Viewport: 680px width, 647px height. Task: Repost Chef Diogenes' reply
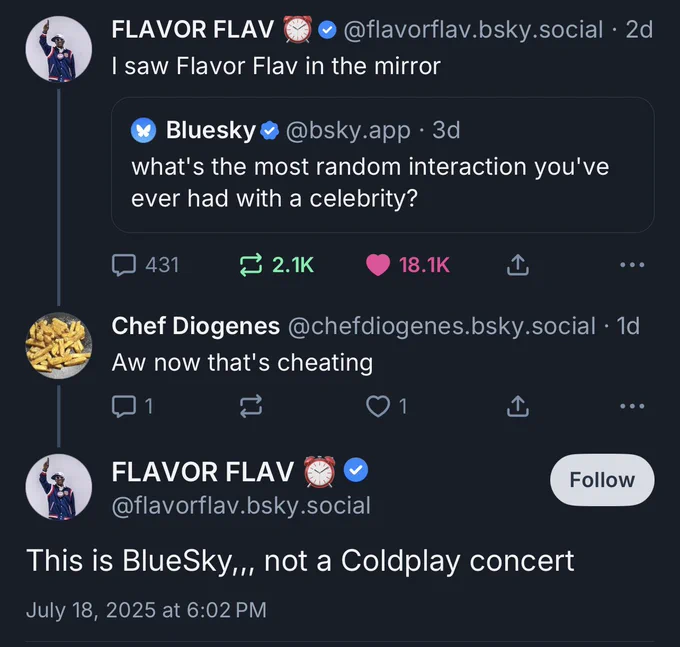[250, 406]
